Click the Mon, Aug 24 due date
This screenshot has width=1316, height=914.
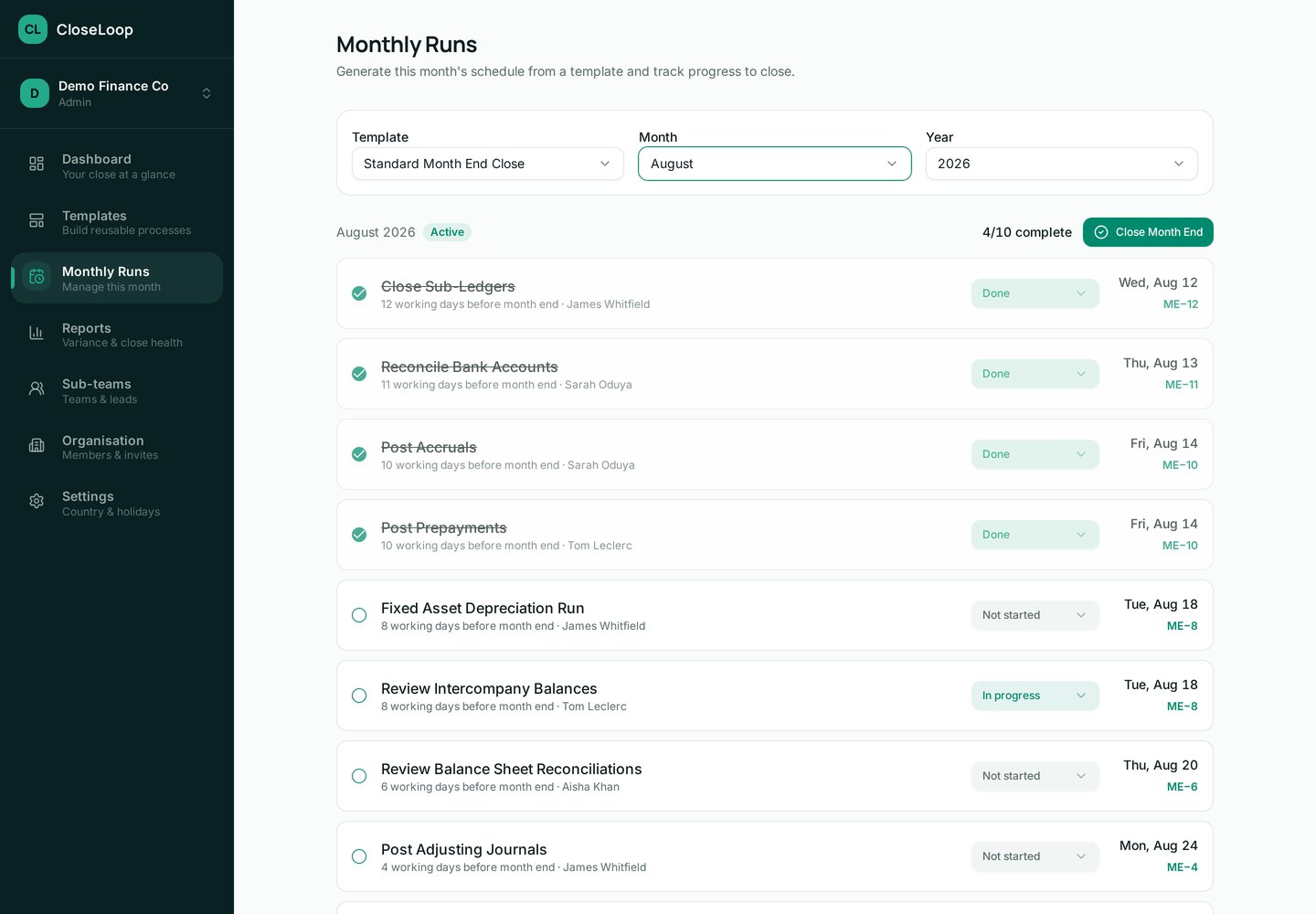point(1159,845)
